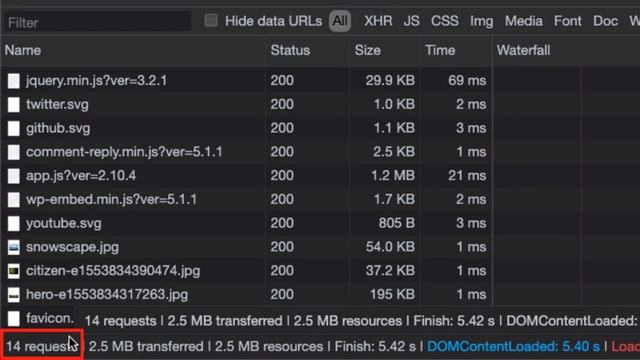
Task: Click the youtube.svg file icon
Action: [13, 223]
